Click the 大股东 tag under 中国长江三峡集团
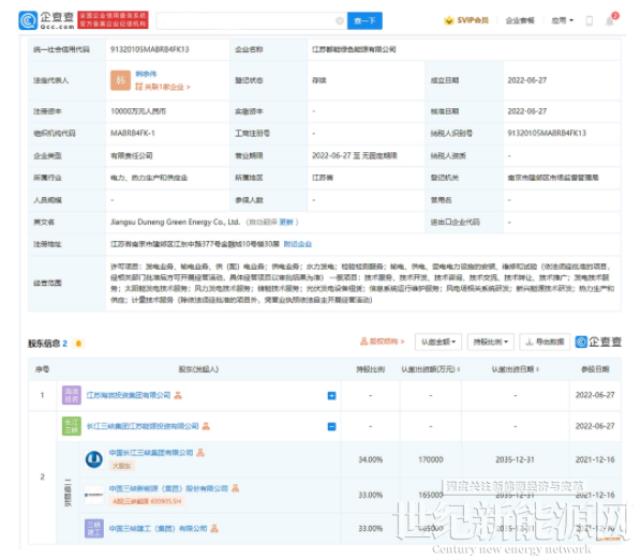 121,466
